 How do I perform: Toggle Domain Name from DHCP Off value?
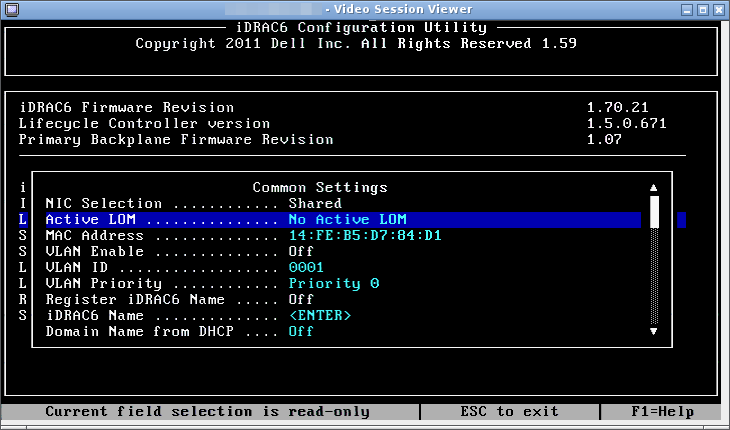click(301, 331)
